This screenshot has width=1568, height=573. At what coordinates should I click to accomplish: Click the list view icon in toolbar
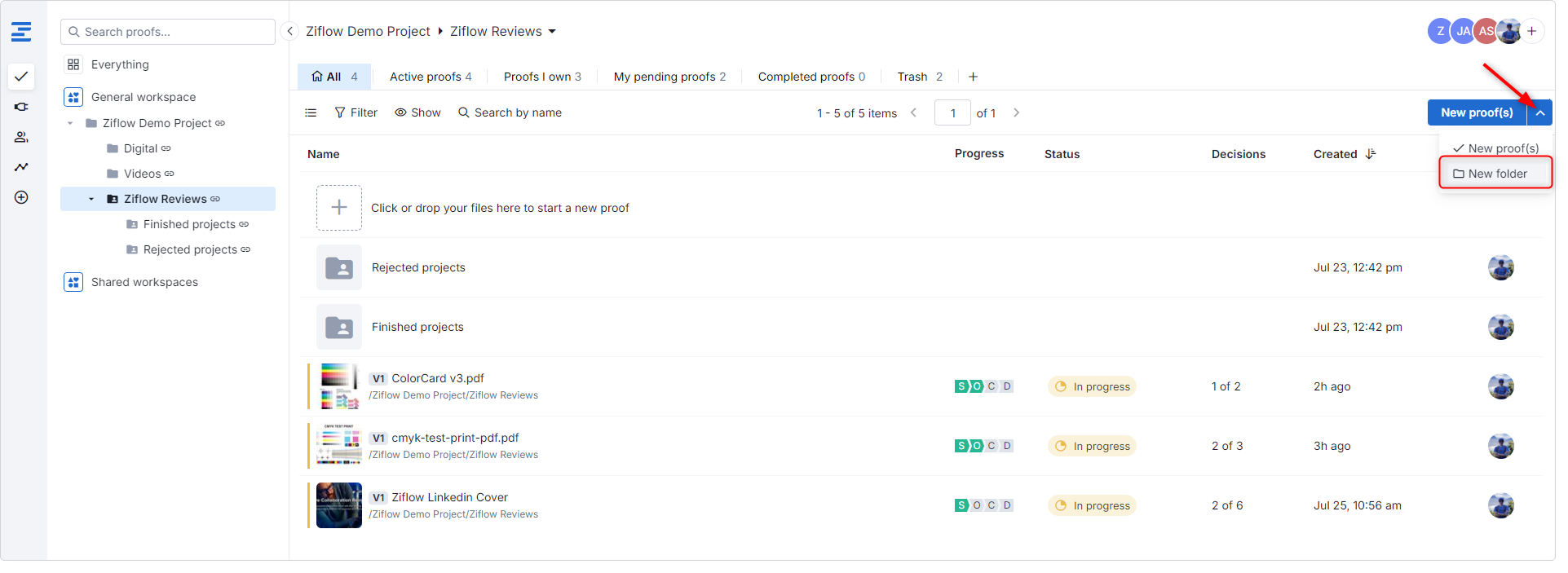coord(311,112)
